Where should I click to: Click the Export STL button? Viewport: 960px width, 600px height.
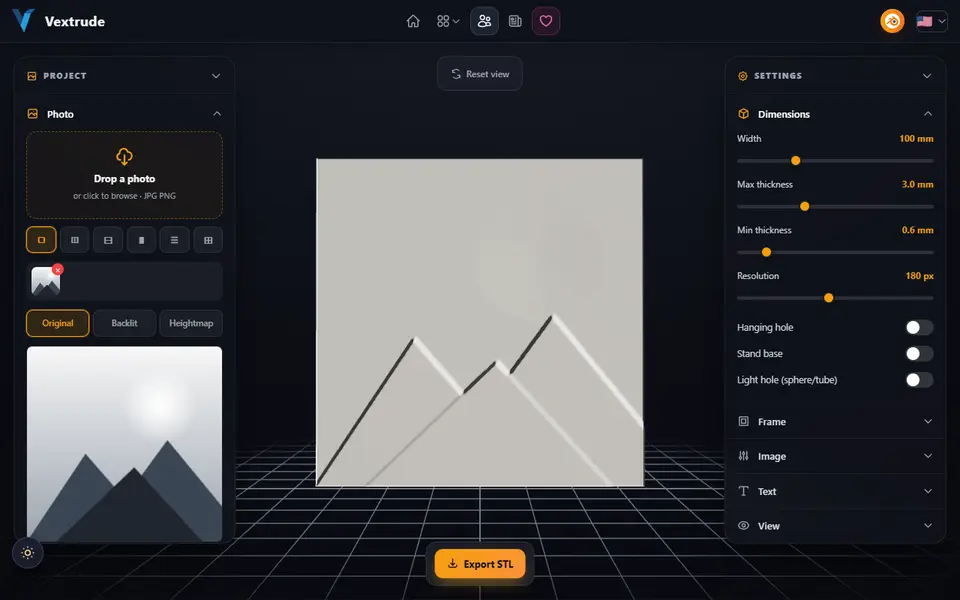click(x=480, y=564)
